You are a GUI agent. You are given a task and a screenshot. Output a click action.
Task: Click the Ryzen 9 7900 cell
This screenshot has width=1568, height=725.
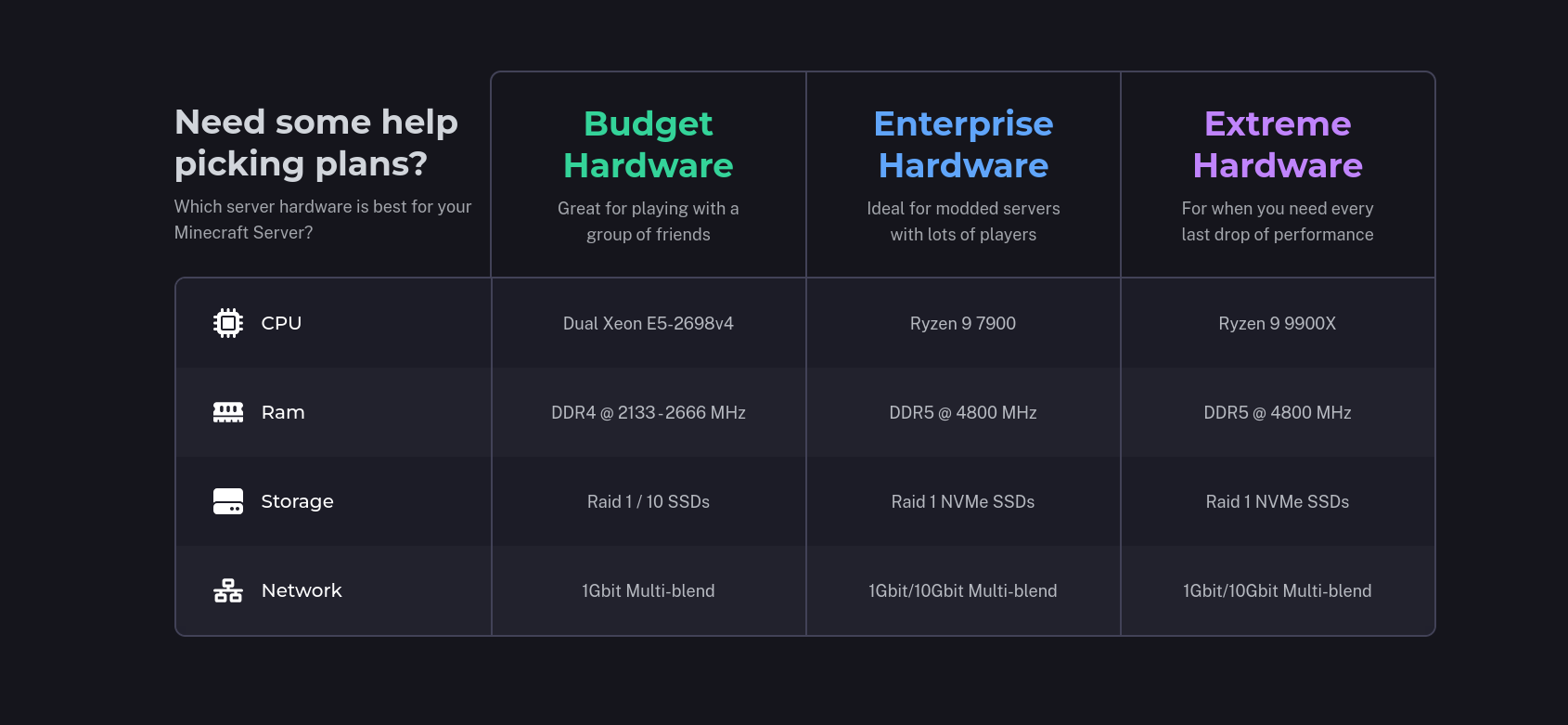point(963,323)
